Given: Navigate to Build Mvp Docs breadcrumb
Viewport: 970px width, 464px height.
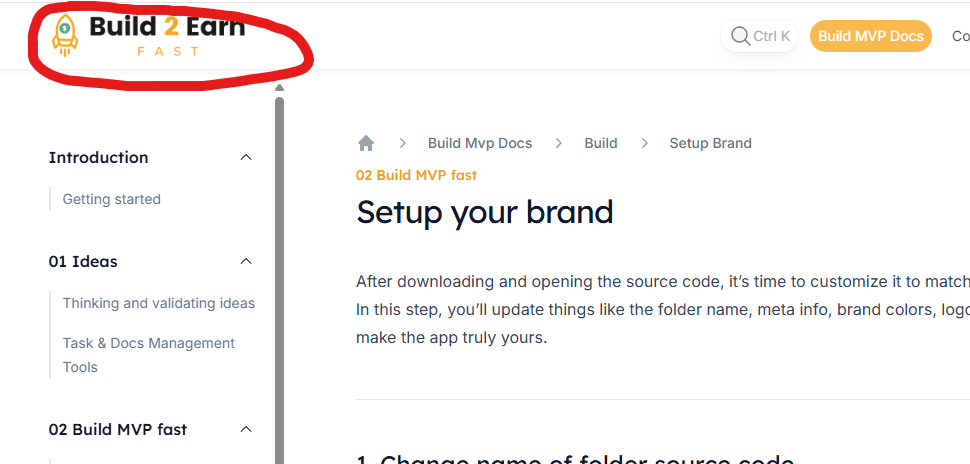Looking at the screenshot, I should click(x=480, y=143).
